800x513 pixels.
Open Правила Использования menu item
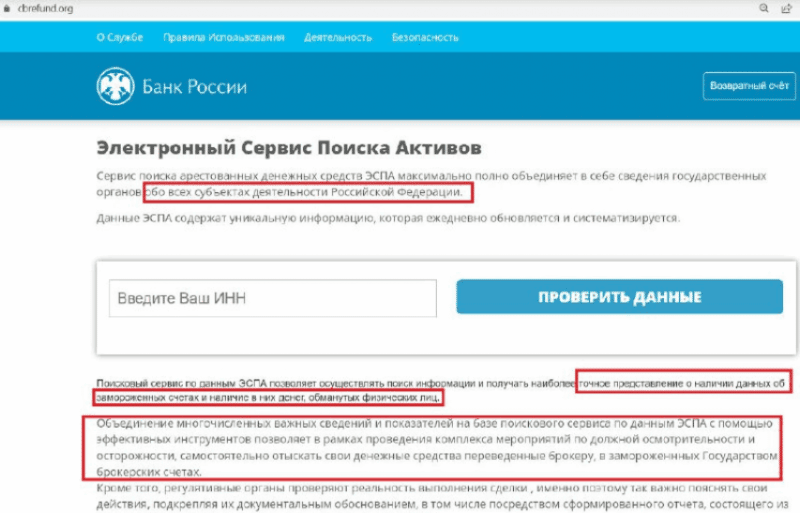click(x=224, y=37)
